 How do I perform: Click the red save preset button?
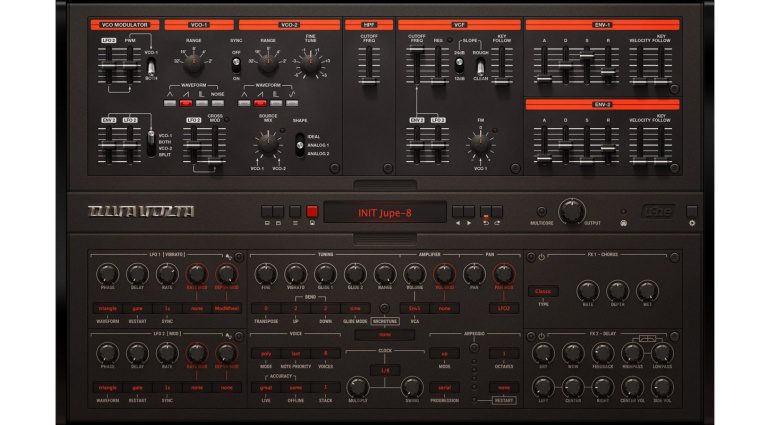311,212
